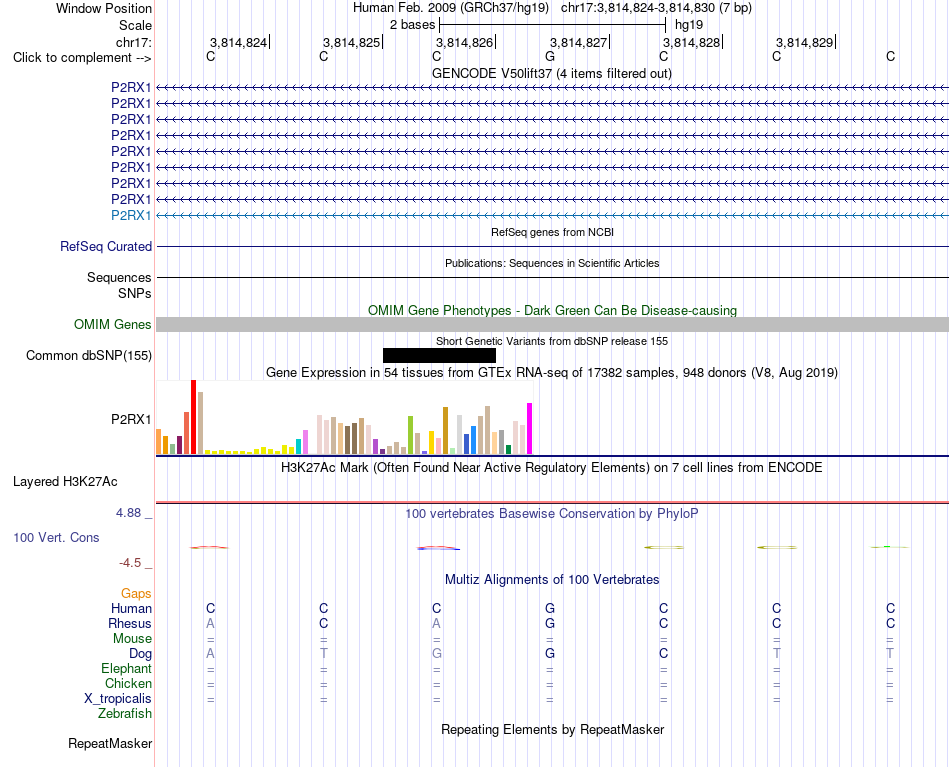Click '100 vertebrates Basewise Conservation by PhyloP' title
The height and width of the screenshot is (767, 950).
click(552, 514)
